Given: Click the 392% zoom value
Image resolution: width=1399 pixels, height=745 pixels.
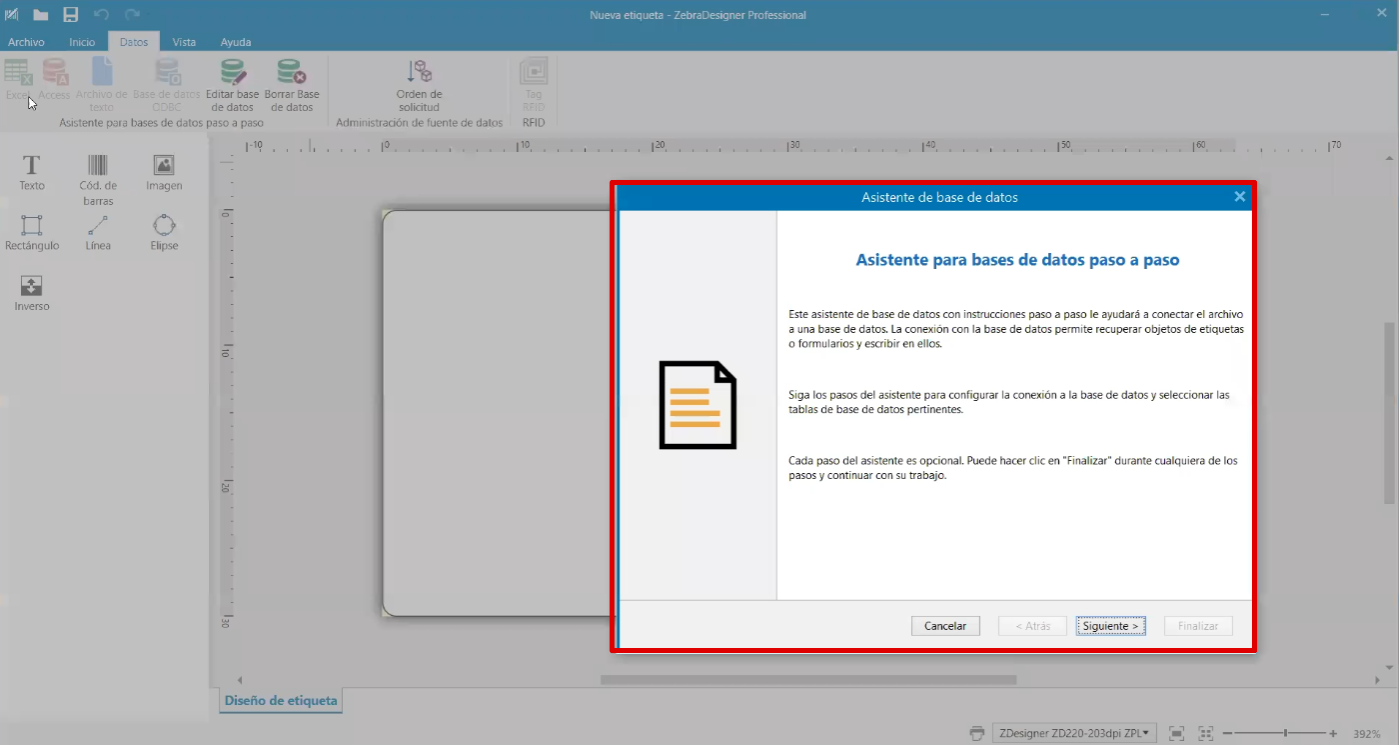Looking at the screenshot, I should click(x=1367, y=733).
